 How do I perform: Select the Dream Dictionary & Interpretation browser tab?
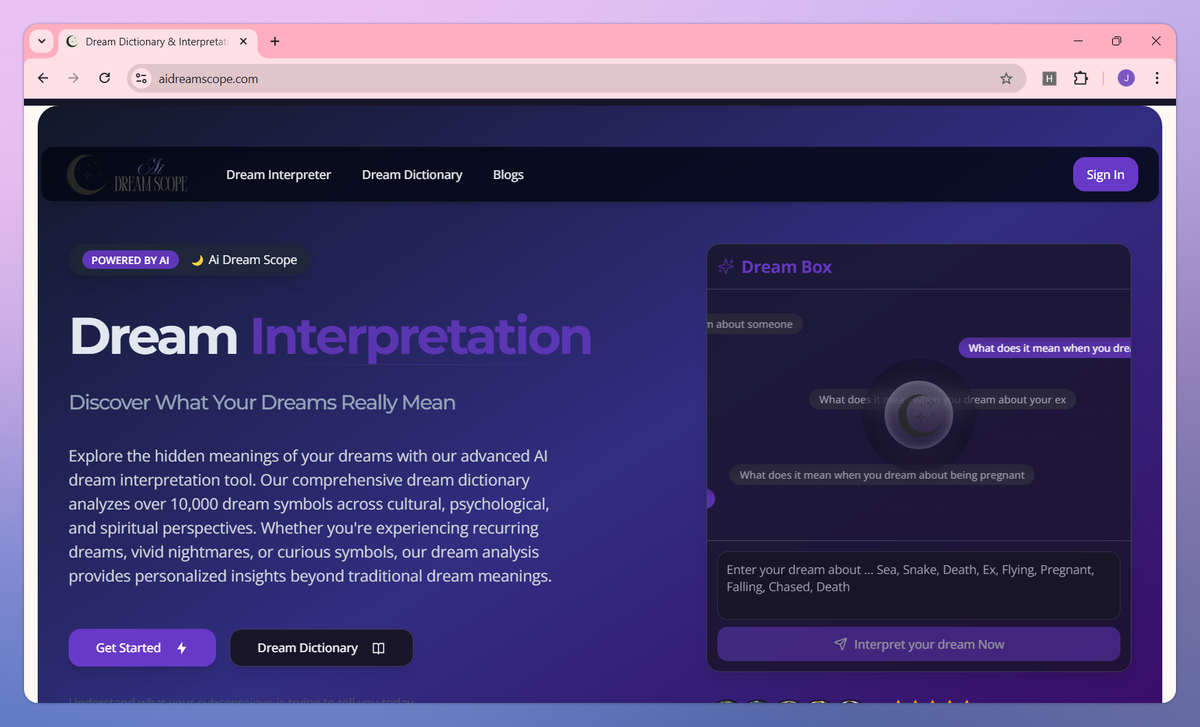156,42
